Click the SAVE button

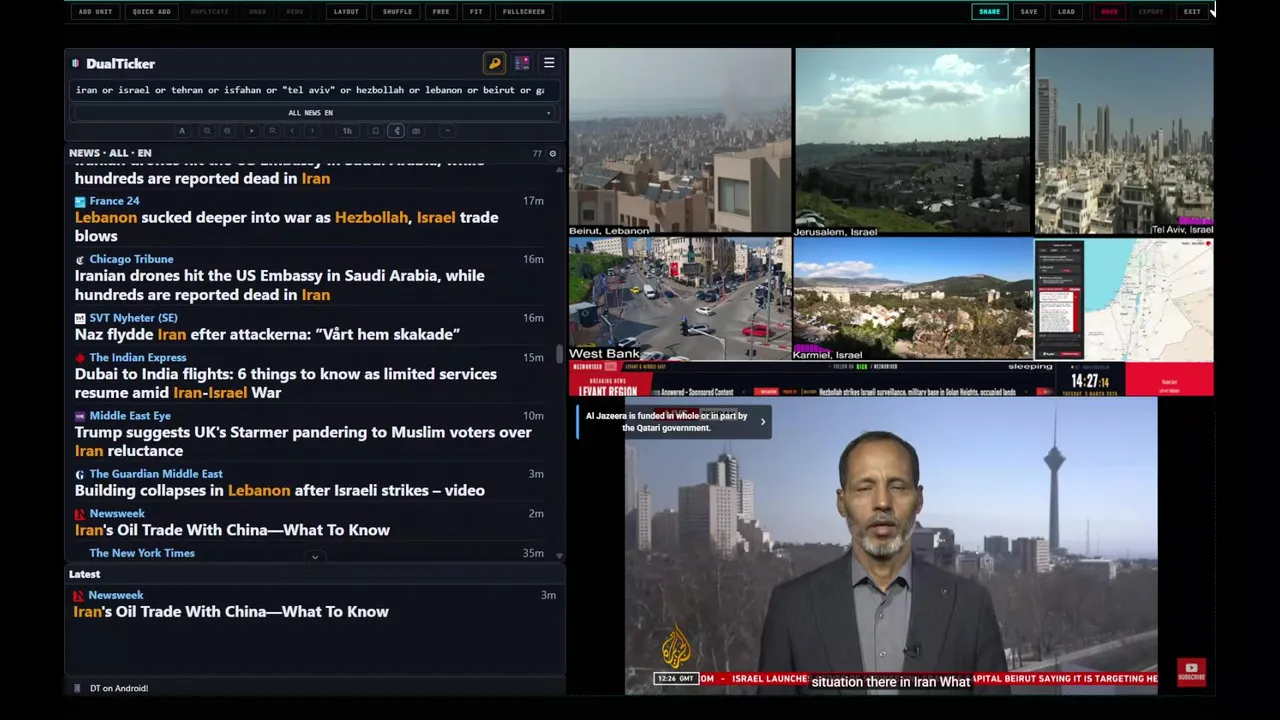(x=1029, y=12)
